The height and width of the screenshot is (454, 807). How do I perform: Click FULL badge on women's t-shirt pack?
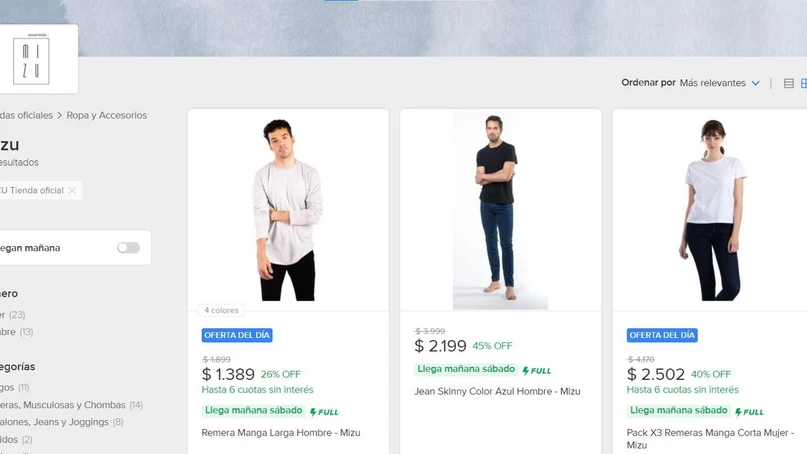pos(749,412)
